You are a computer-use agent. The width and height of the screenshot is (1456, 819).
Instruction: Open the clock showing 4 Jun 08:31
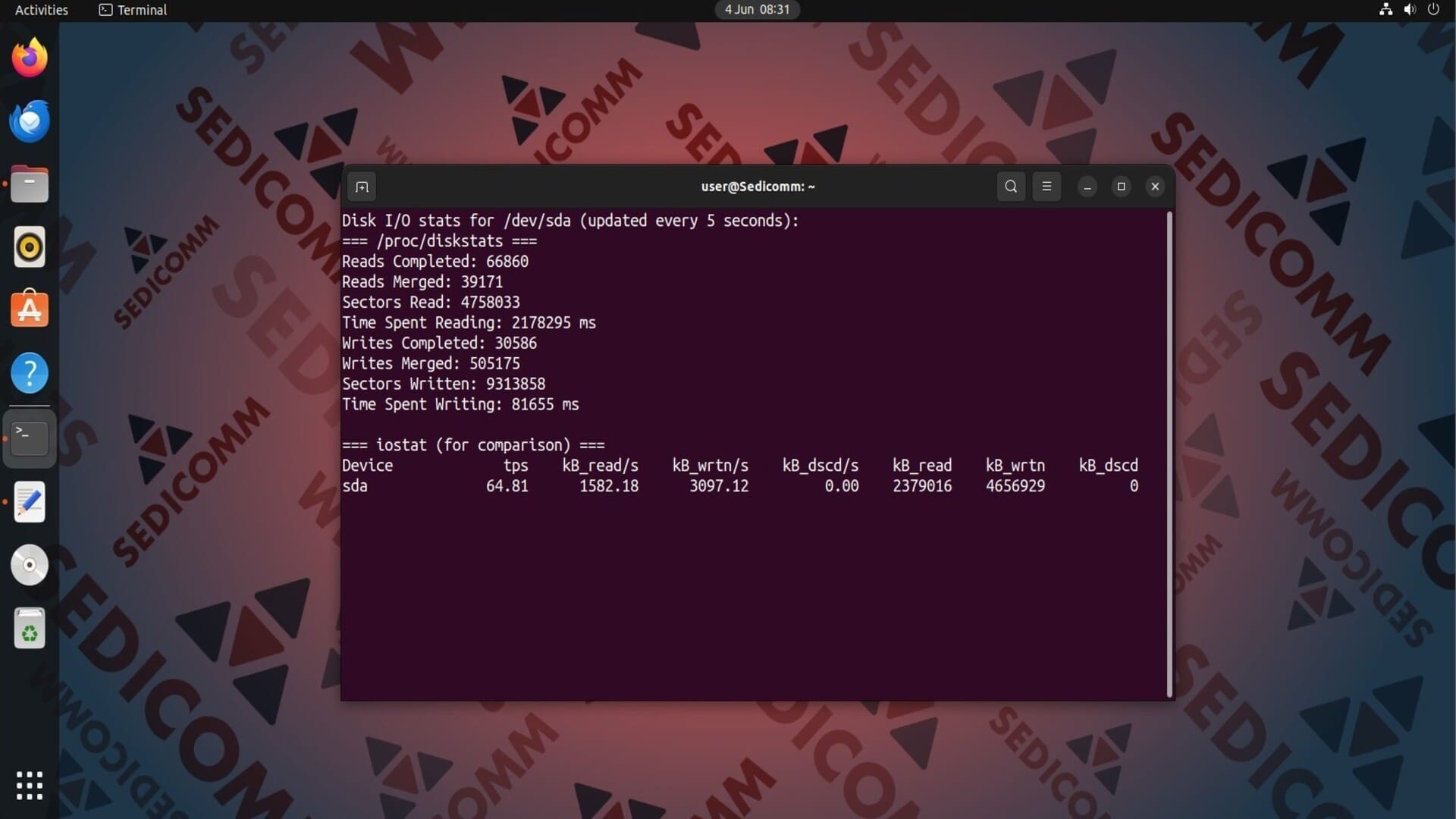[757, 10]
